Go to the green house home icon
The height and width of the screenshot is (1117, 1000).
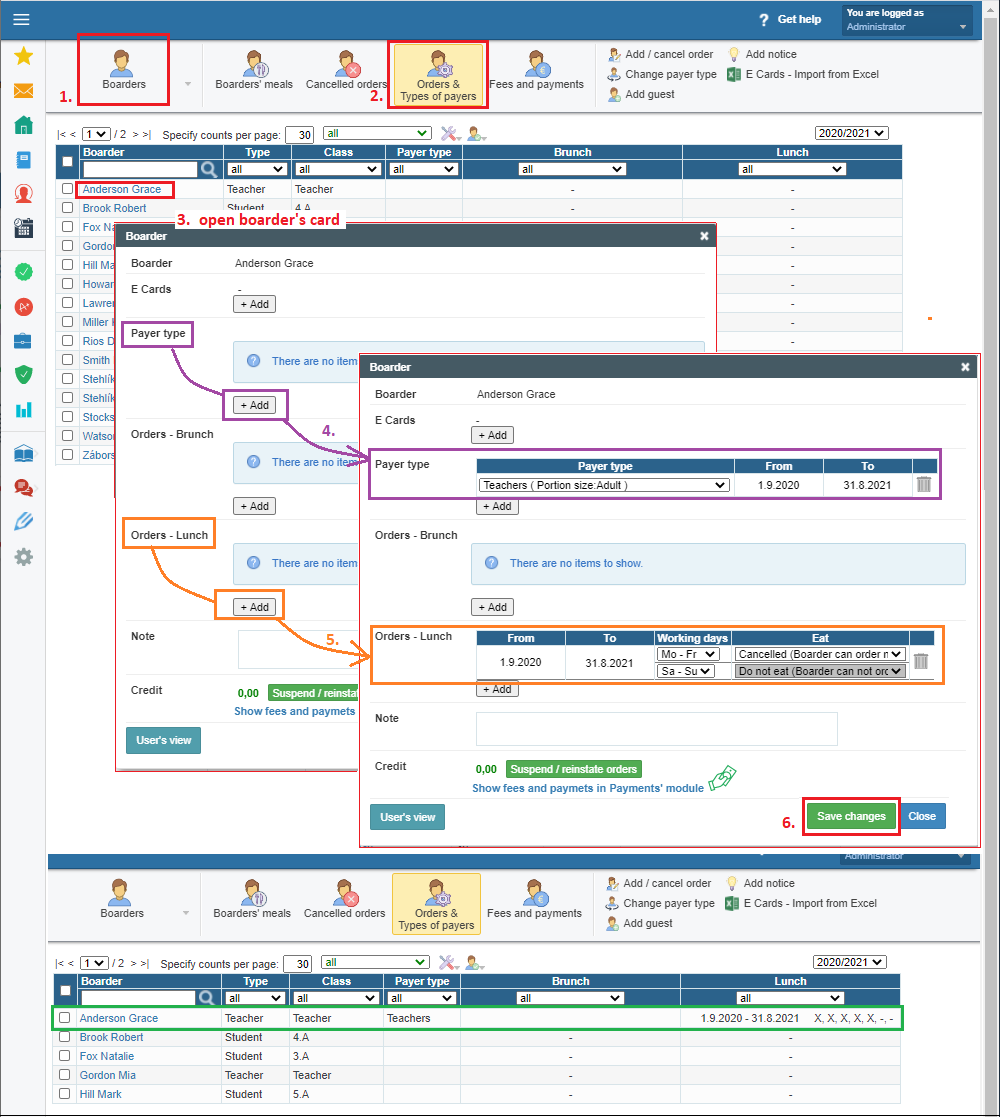click(x=24, y=125)
